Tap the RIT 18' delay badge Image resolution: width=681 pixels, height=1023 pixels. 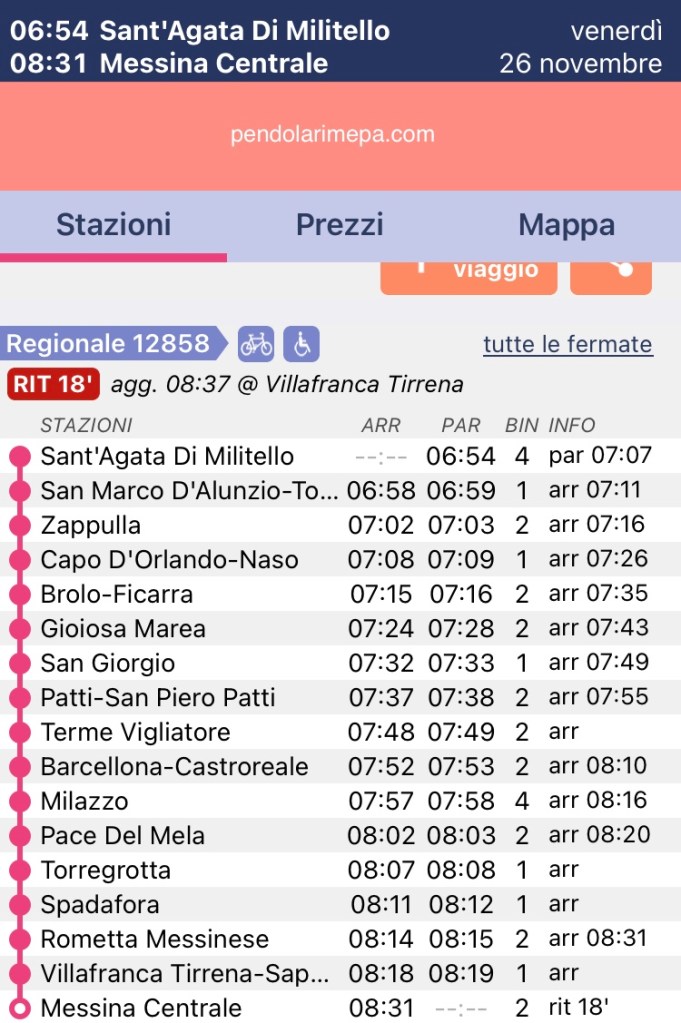(52, 384)
